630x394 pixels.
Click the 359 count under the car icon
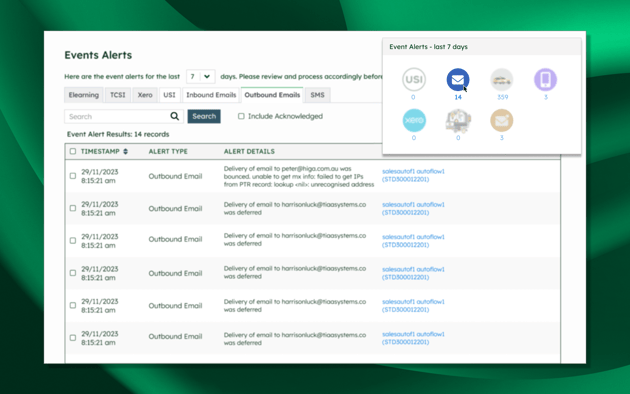pos(502,97)
